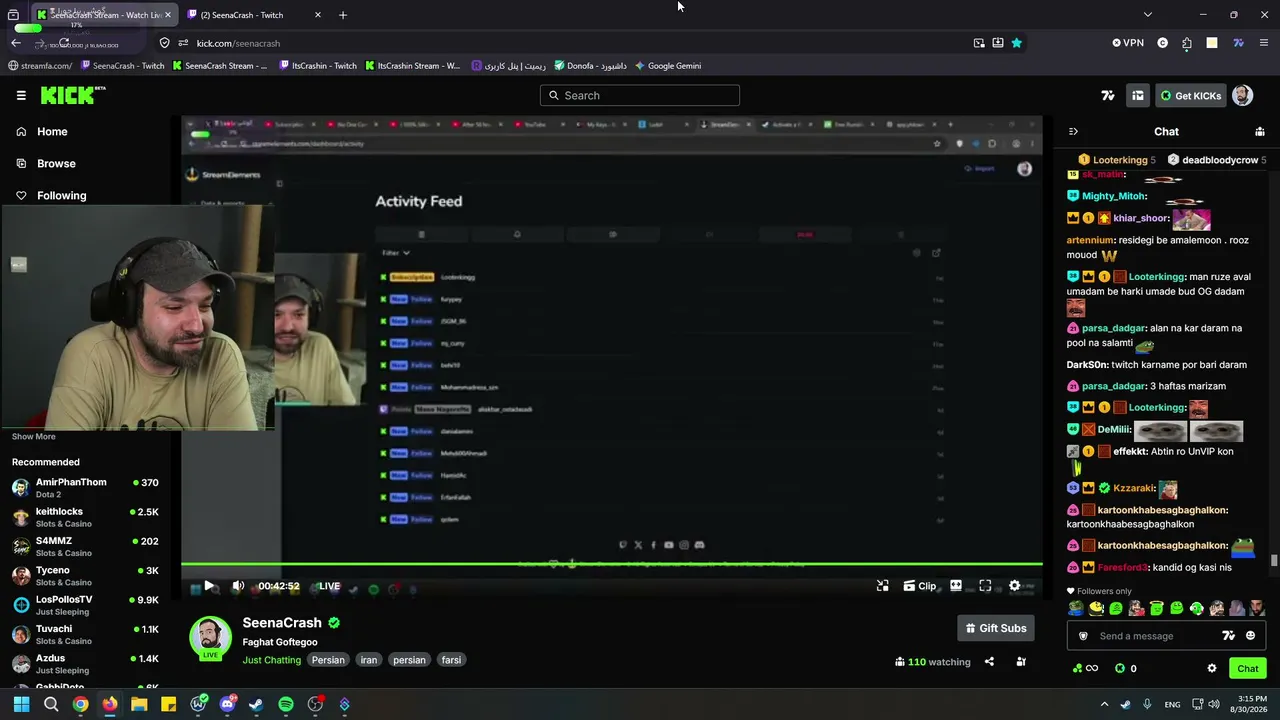Open AmirPhanThom recommended channel
This screenshot has height=720, width=1280.
(x=85, y=488)
